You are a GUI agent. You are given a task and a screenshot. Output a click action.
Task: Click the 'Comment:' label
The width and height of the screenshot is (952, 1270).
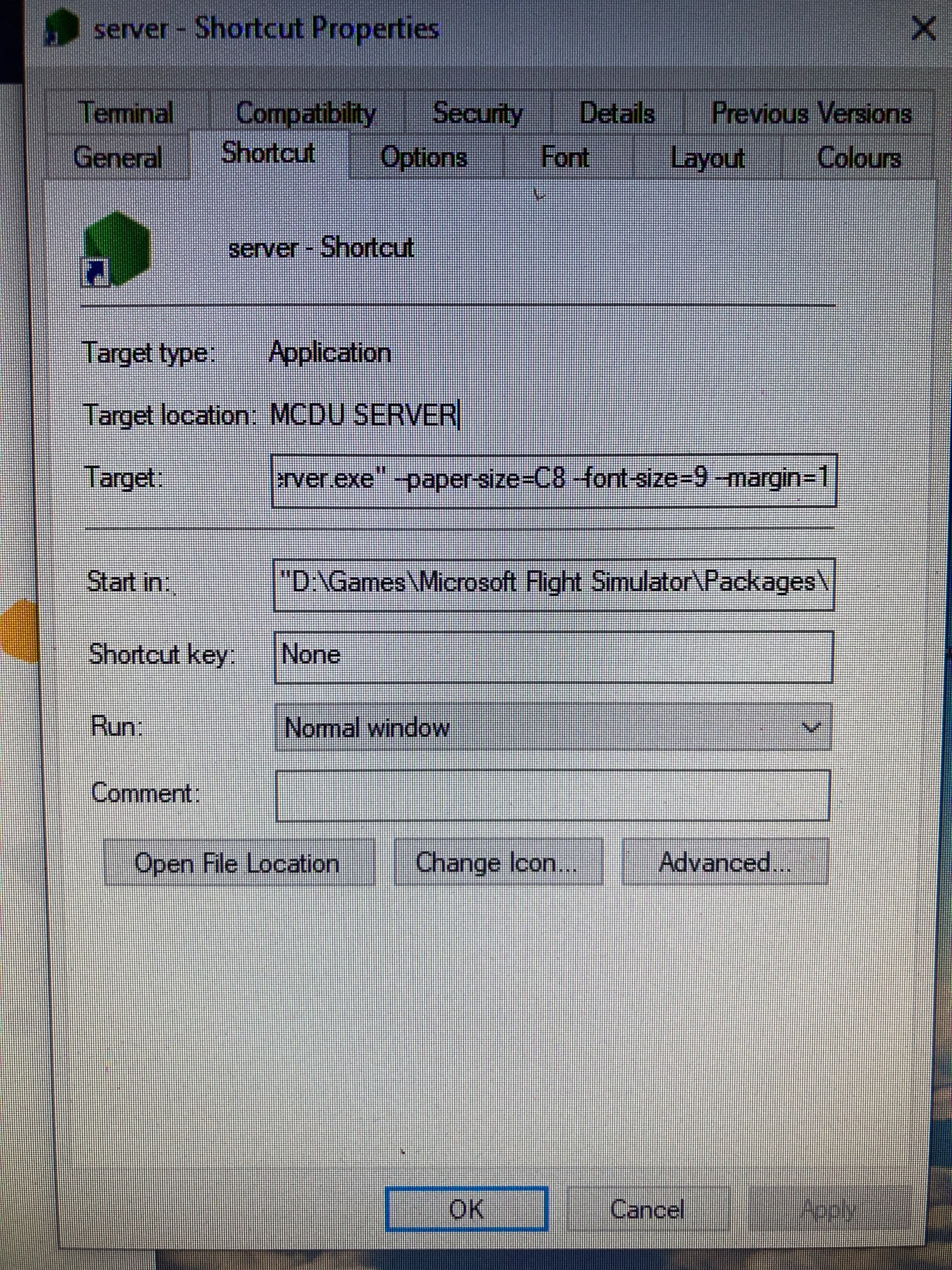coord(145,793)
